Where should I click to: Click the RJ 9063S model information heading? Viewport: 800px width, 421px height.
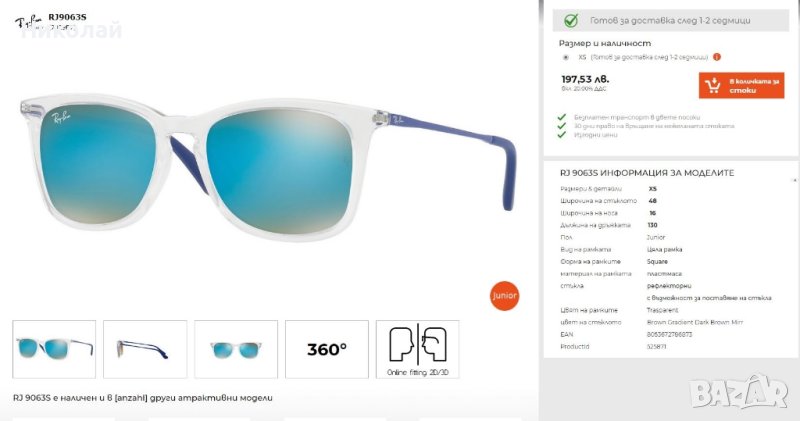pyautogui.click(x=647, y=173)
